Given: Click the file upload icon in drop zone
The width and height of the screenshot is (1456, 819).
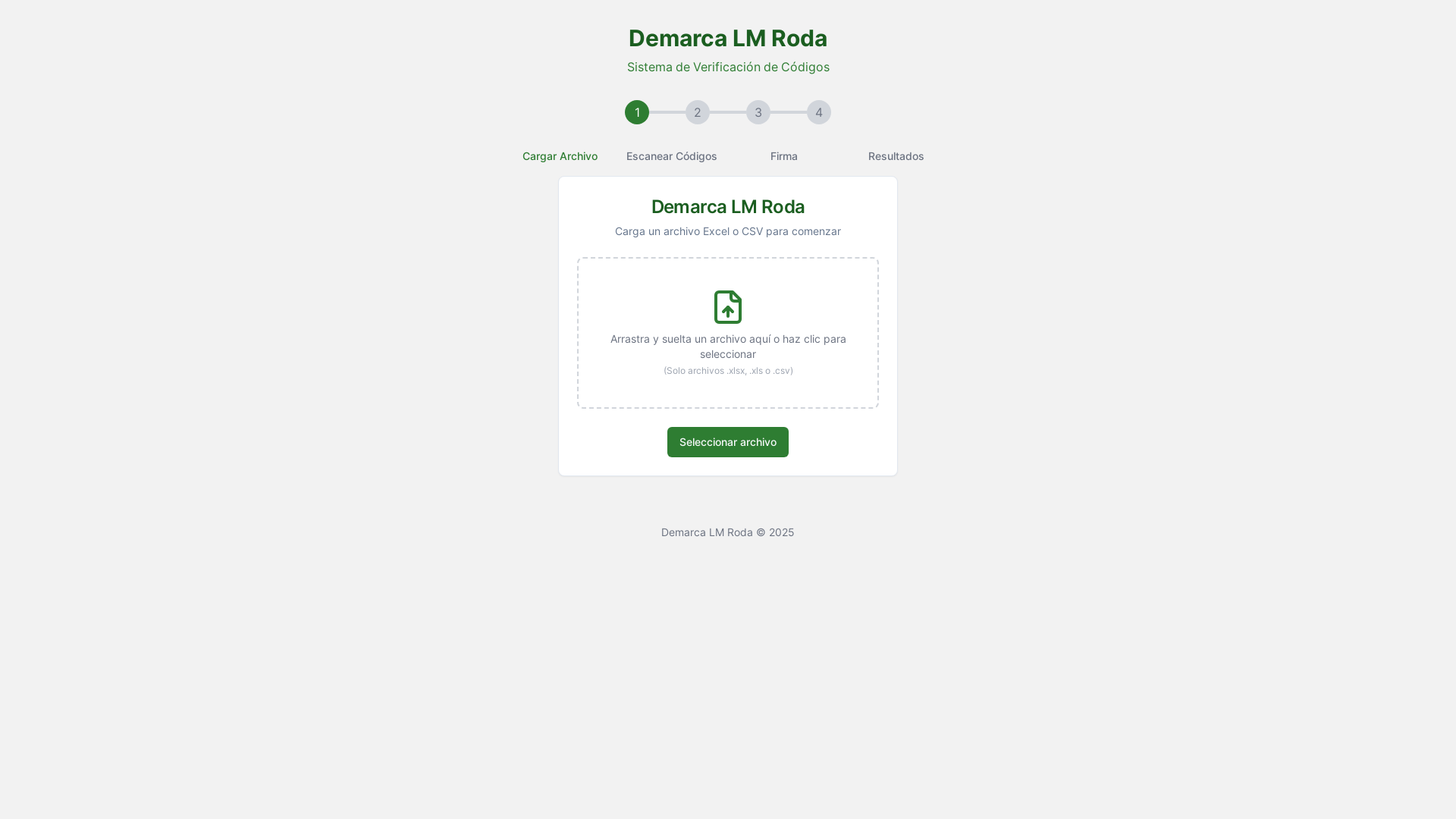Looking at the screenshot, I should [x=728, y=307].
